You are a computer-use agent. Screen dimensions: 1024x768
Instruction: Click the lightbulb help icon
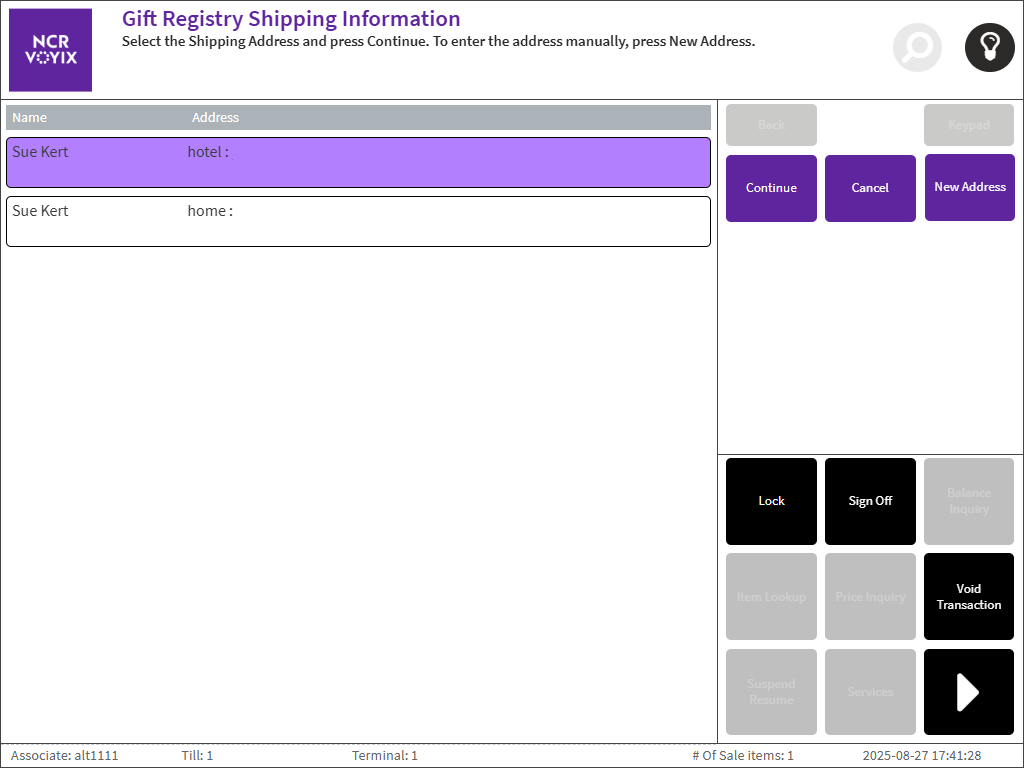[989, 47]
